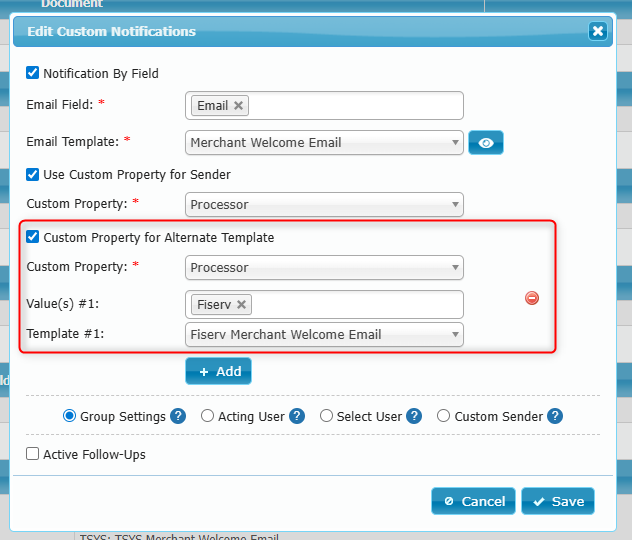Open help icon next to Custom Sender

pyautogui.click(x=555, y=416)
